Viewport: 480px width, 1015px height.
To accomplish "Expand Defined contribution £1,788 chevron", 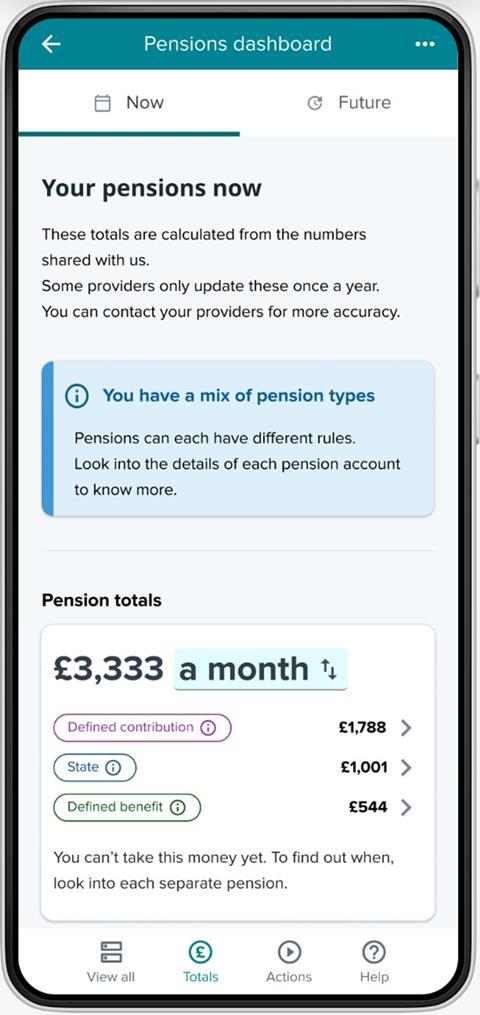I will (x=406, y=728).
